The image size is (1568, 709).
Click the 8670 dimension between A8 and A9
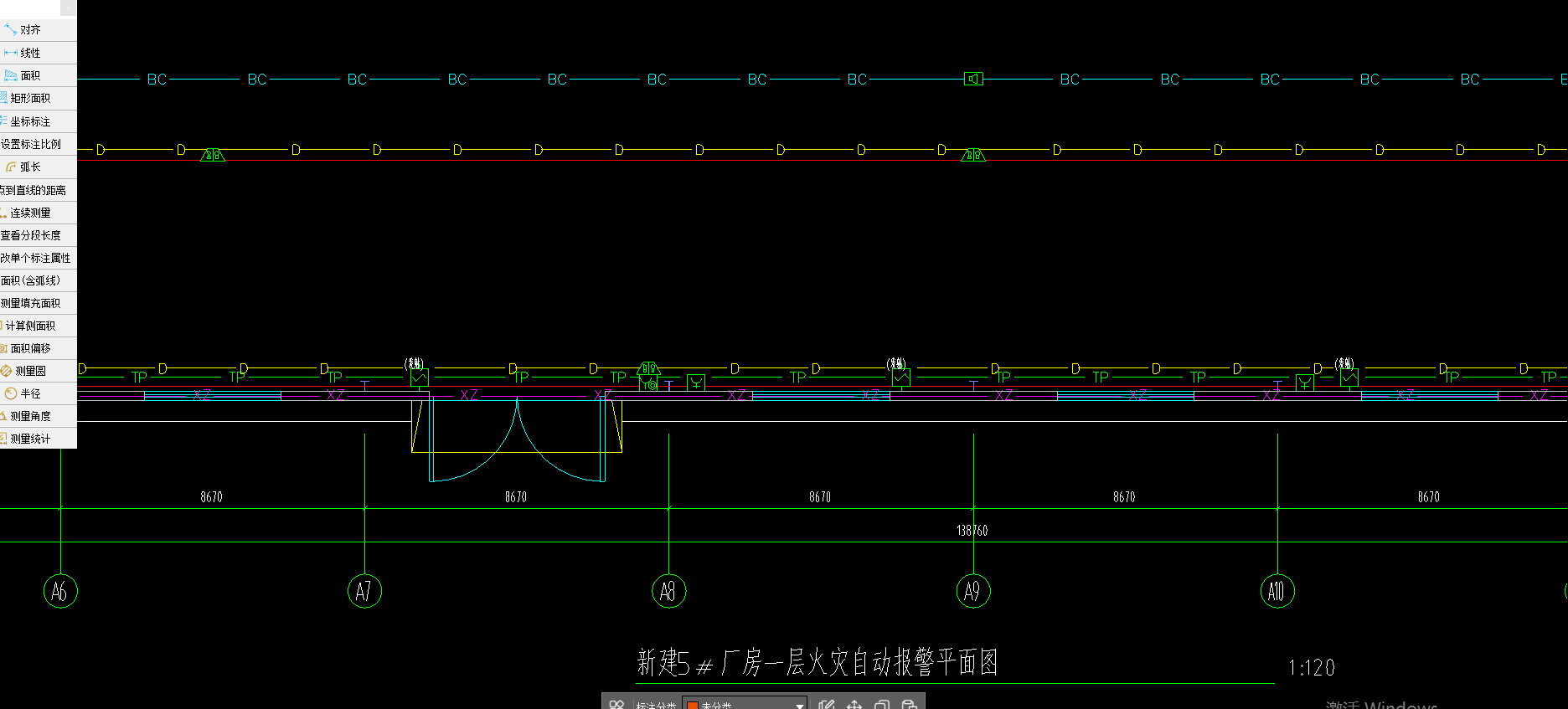point(820,496)
